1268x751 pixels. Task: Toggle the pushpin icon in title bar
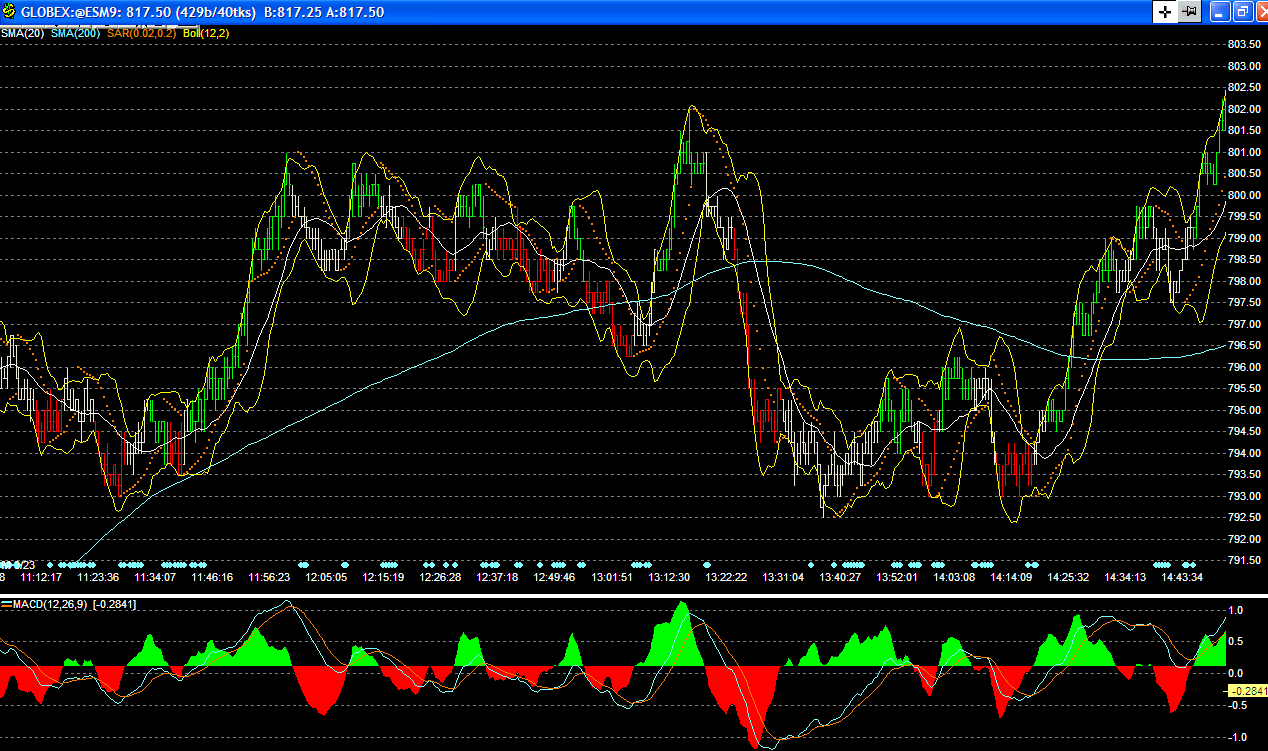coord(1189,12)
